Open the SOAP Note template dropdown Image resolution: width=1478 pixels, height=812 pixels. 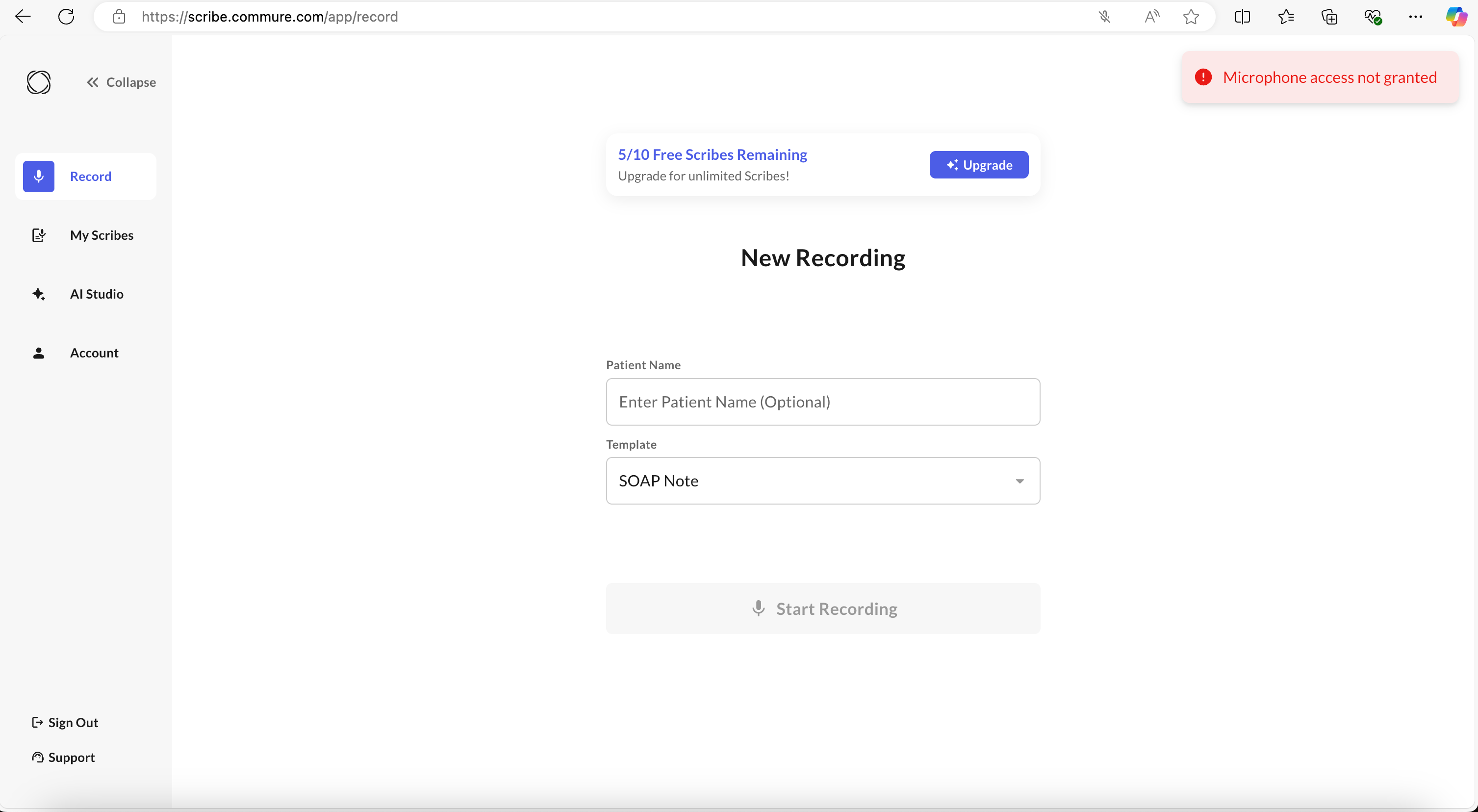tap(823, 481)
